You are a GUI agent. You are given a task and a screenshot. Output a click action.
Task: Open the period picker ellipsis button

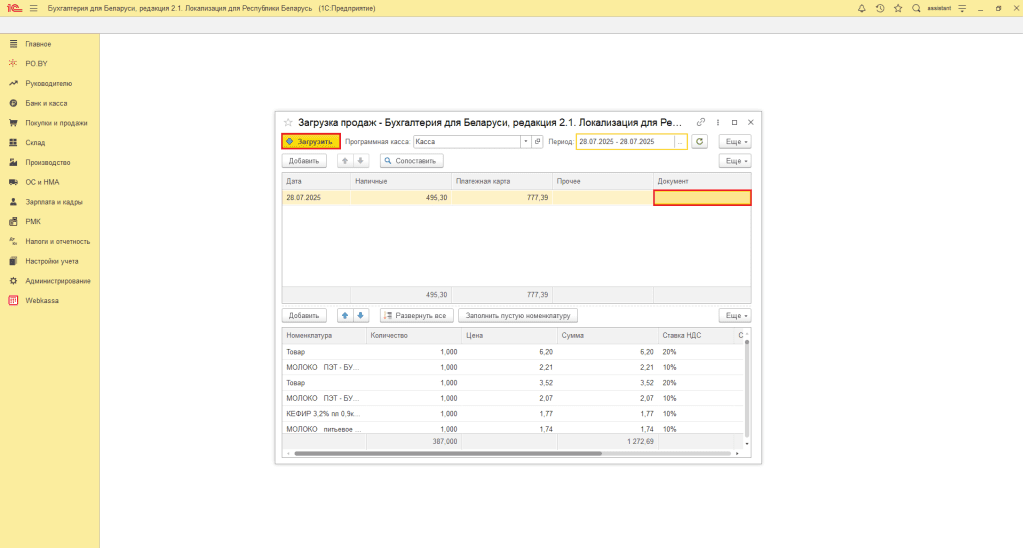[x=680, y=141]
